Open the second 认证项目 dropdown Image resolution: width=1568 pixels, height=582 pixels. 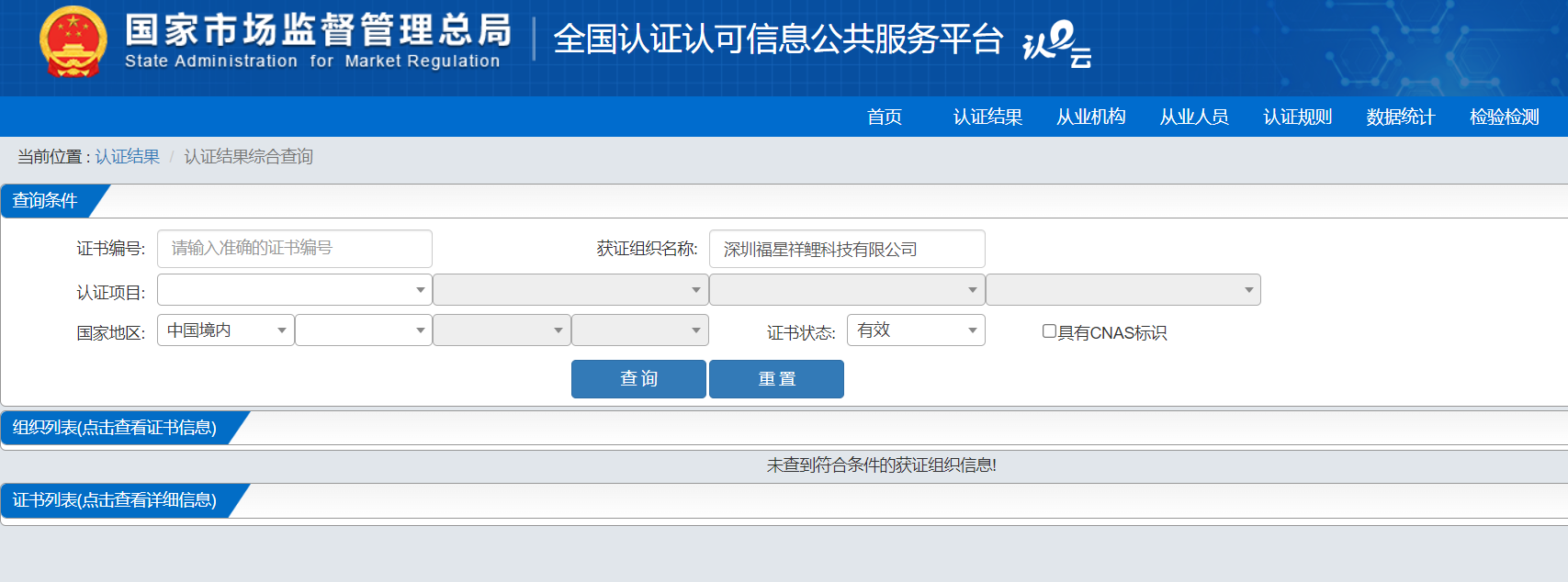pos(570,290)
